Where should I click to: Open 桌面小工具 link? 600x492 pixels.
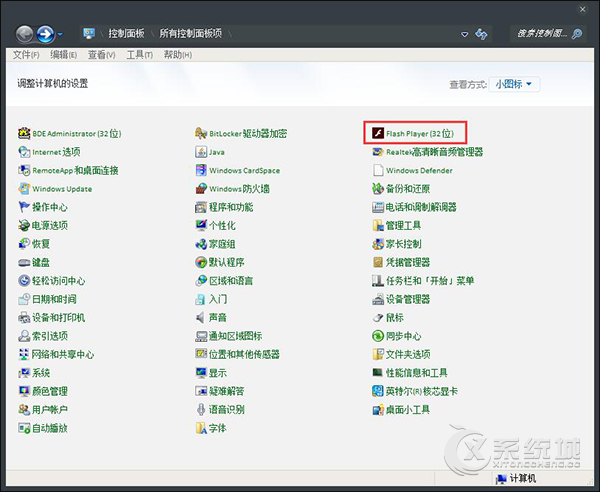[x=408, y=410]
